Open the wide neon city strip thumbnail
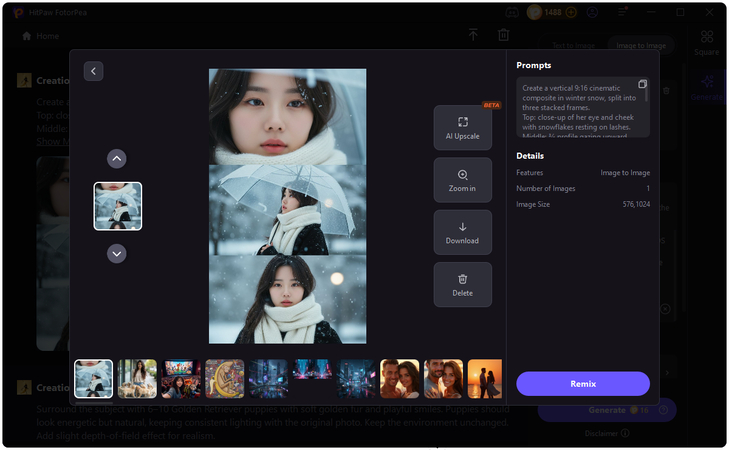Viewport: 729px width, 450px height. 312,369
